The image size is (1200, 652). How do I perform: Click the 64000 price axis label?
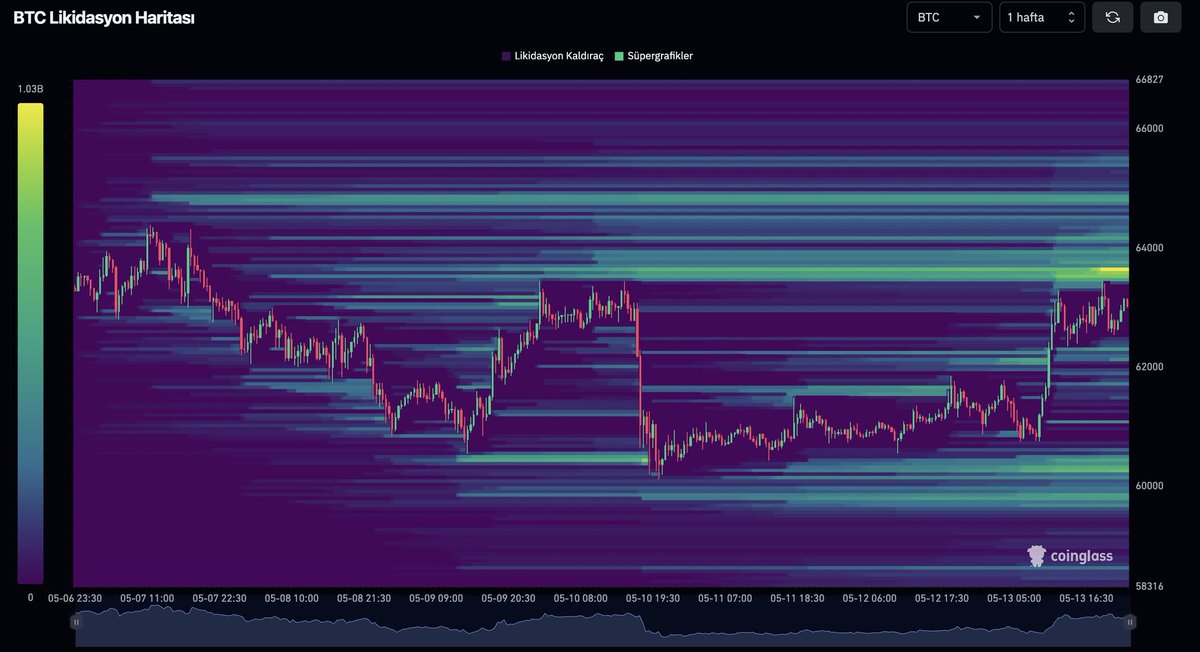pyautogui.click(x=1148, y=248)
